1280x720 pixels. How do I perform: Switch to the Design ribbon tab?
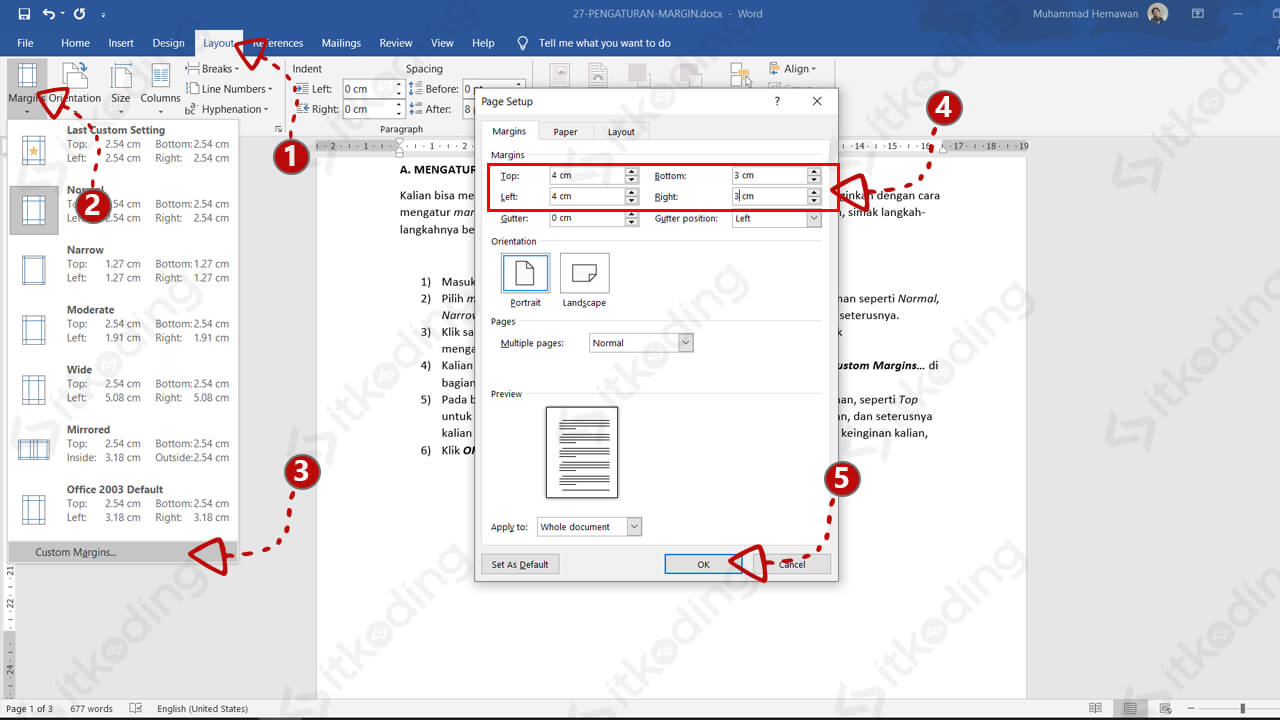[x=168, y=43]
